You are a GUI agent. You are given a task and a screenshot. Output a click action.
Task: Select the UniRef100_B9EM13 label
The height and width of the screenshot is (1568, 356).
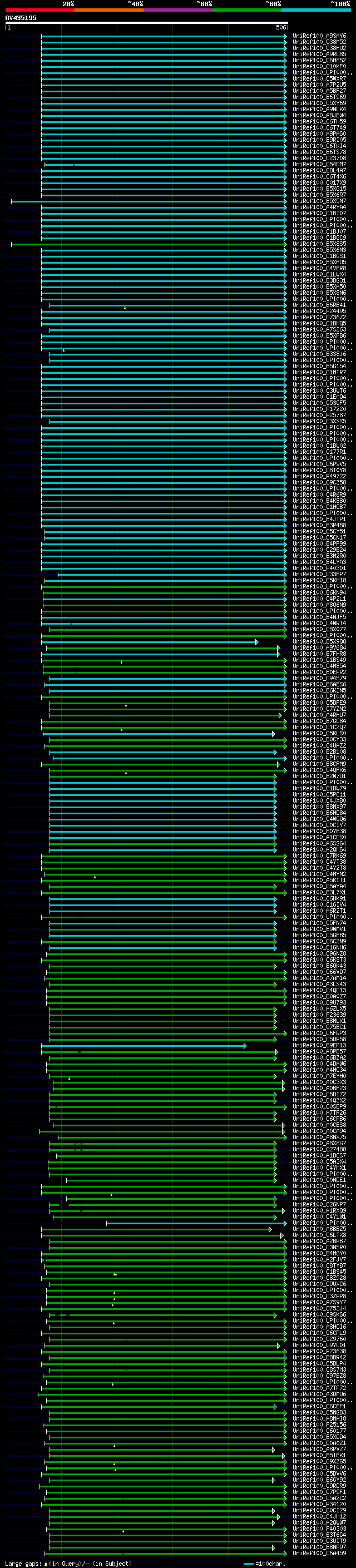click(319, 1045)
